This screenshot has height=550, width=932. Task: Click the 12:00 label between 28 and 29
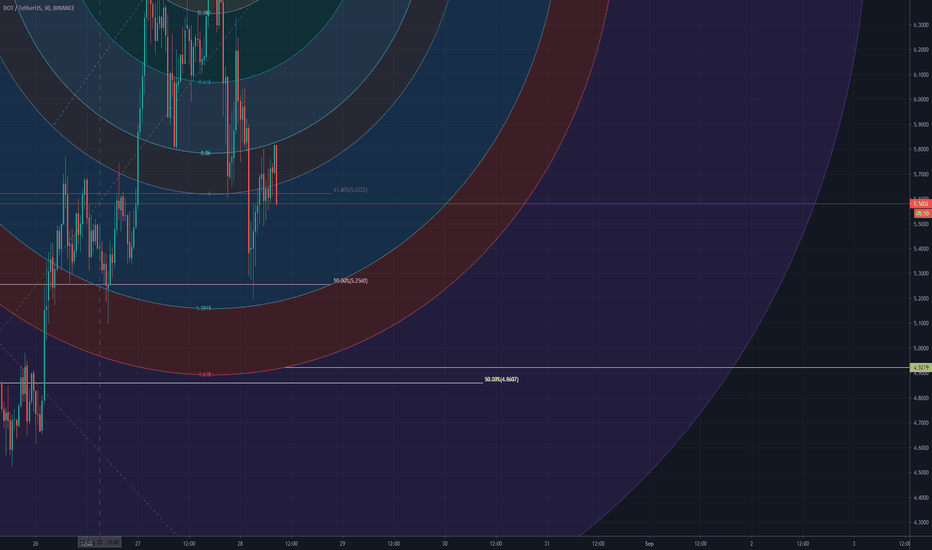tap(291, 543)
